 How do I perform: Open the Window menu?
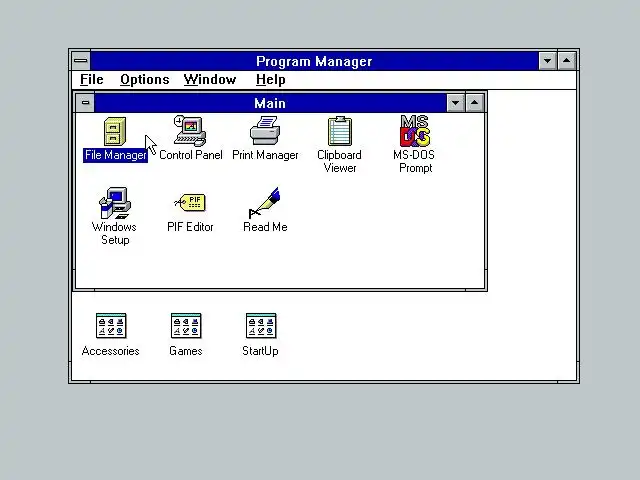210,80
